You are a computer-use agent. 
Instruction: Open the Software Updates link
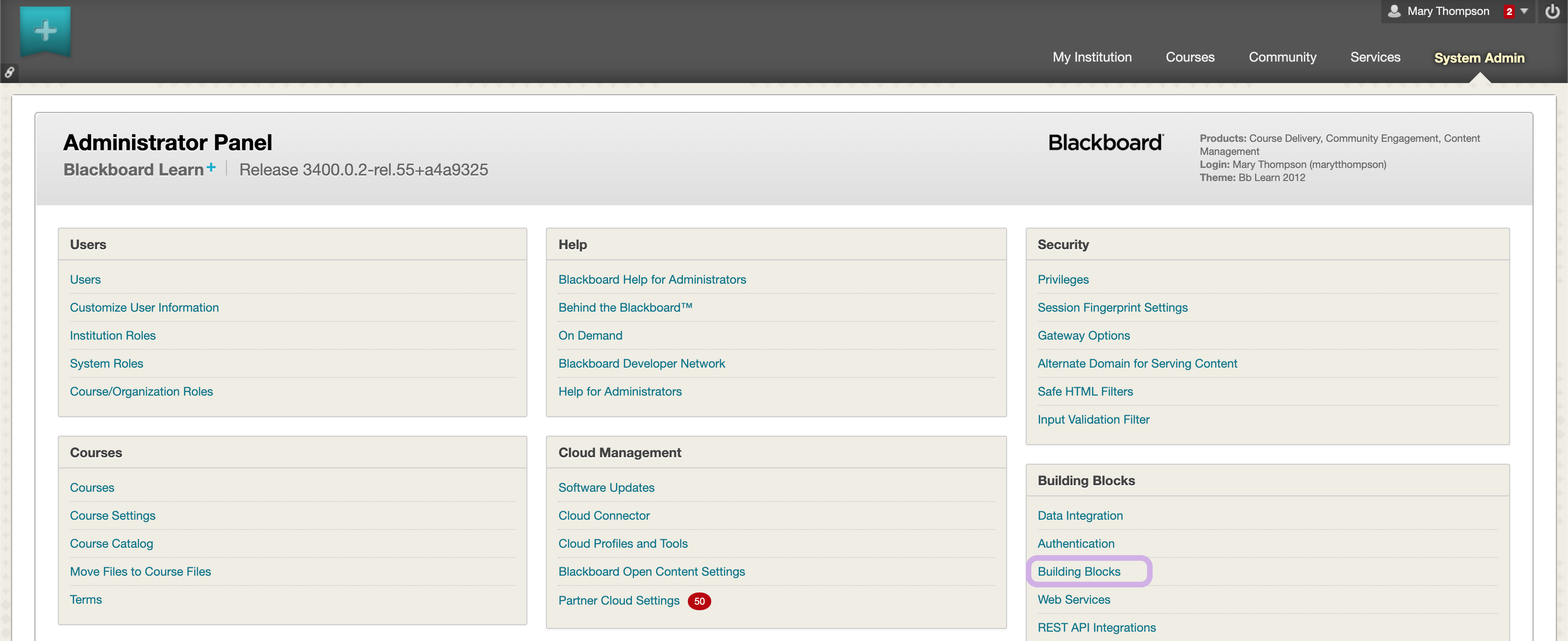606,488
